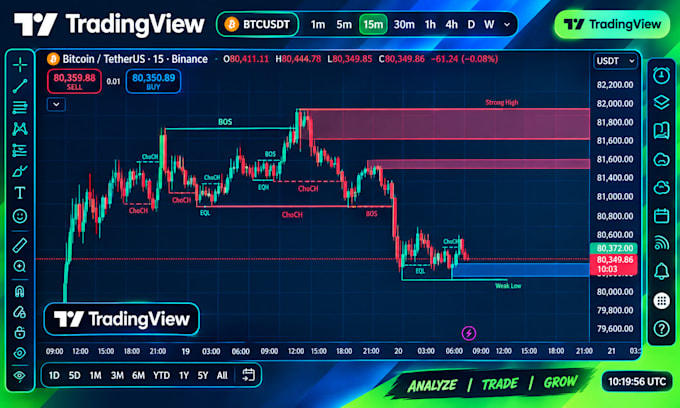Set range to 1D
This screenshot has width=680, height=408.
pyautogui.click(x=54, y=375)
